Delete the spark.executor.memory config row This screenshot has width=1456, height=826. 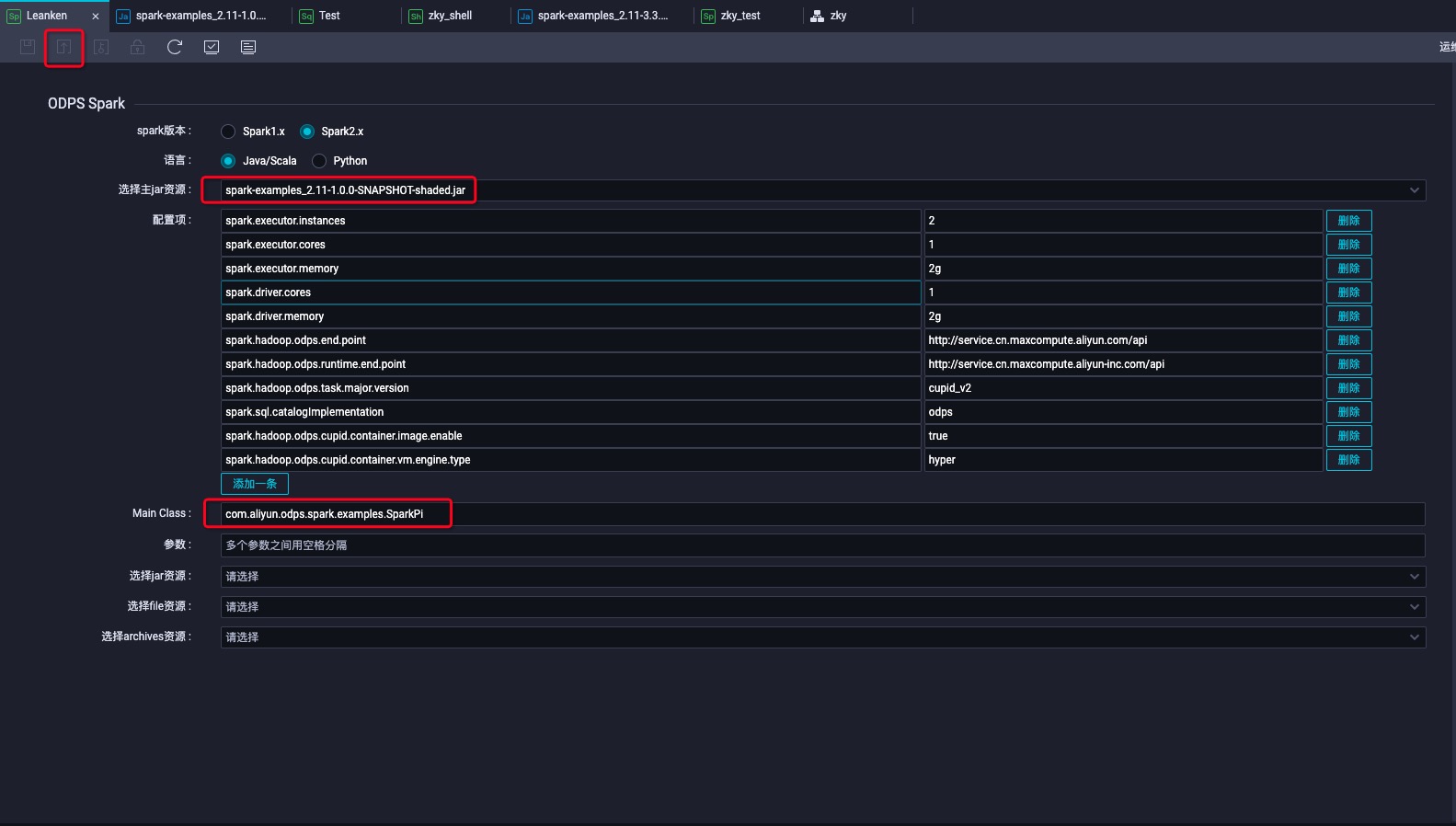(1348, 269)
